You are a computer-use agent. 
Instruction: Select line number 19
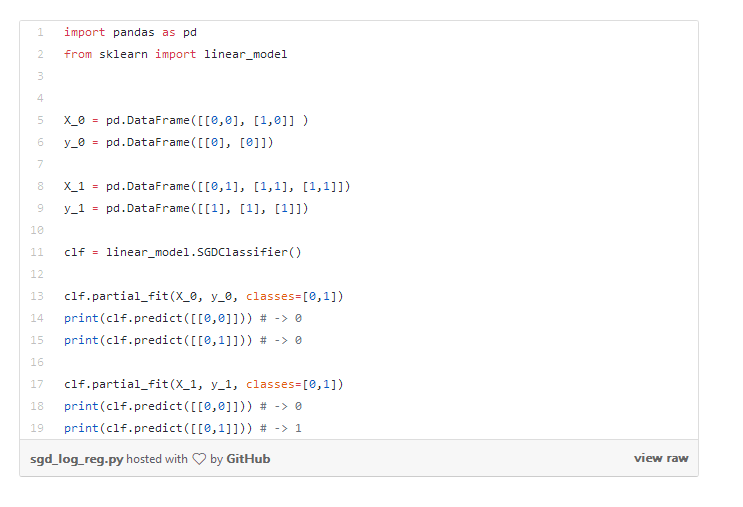(38, 428)
